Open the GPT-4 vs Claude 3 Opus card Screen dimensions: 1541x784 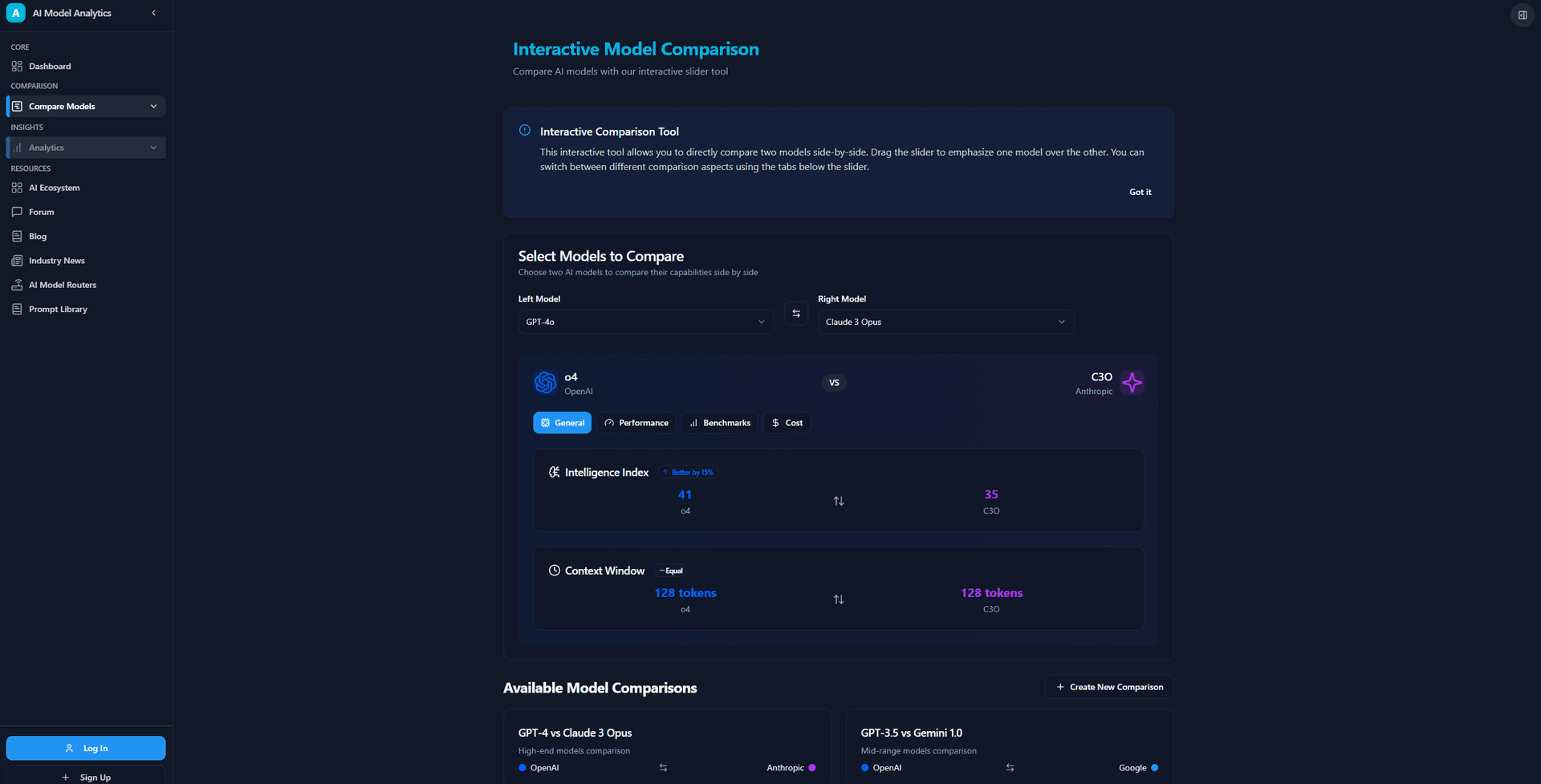666,746
